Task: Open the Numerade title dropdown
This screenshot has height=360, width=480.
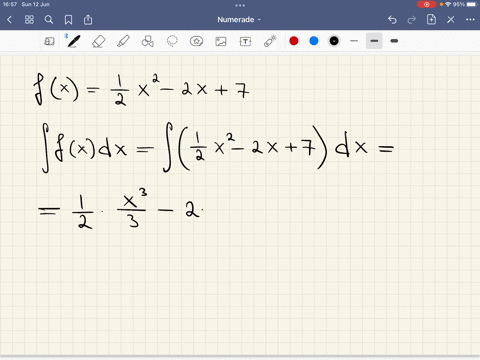Action: point(239,20)
